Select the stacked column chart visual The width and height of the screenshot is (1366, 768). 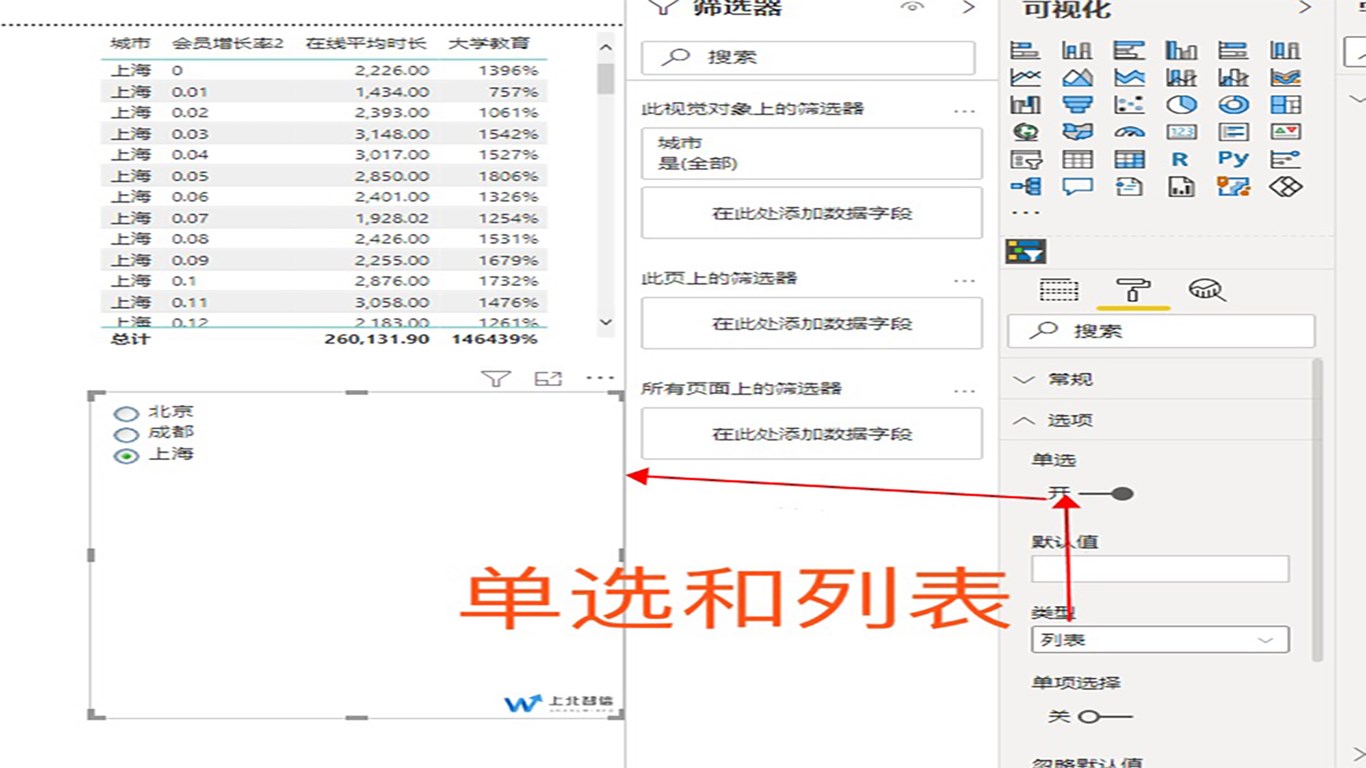1077,50
